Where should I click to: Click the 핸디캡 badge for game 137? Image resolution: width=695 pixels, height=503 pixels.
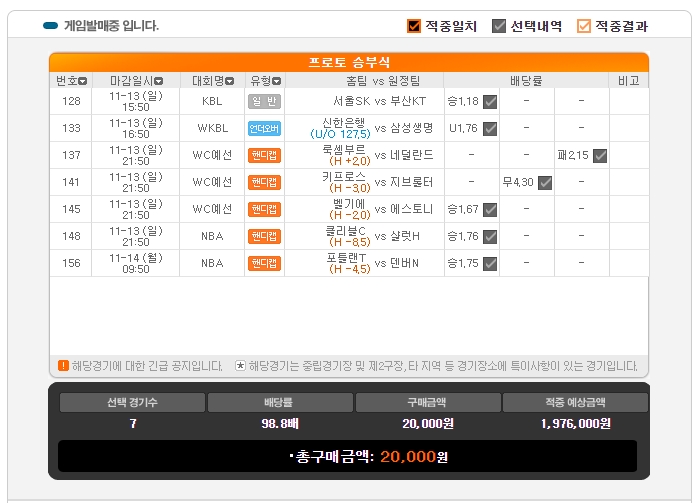tap(264, 155)
